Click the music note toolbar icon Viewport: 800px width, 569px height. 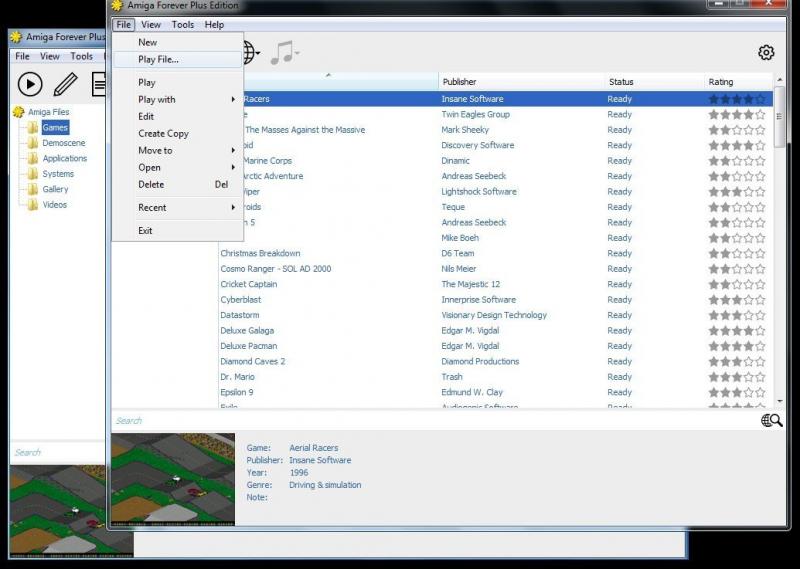(282, 53)
